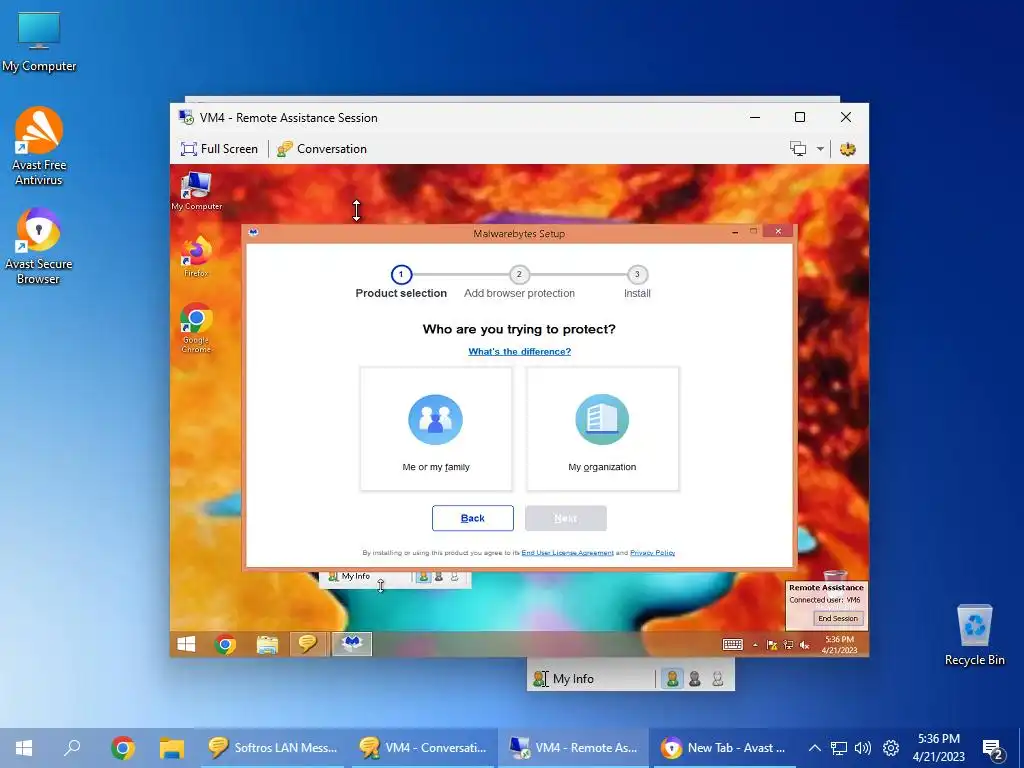The image size is (1024, 768).
Task: Click the greyed-out Next button
Action: [566, 518]
